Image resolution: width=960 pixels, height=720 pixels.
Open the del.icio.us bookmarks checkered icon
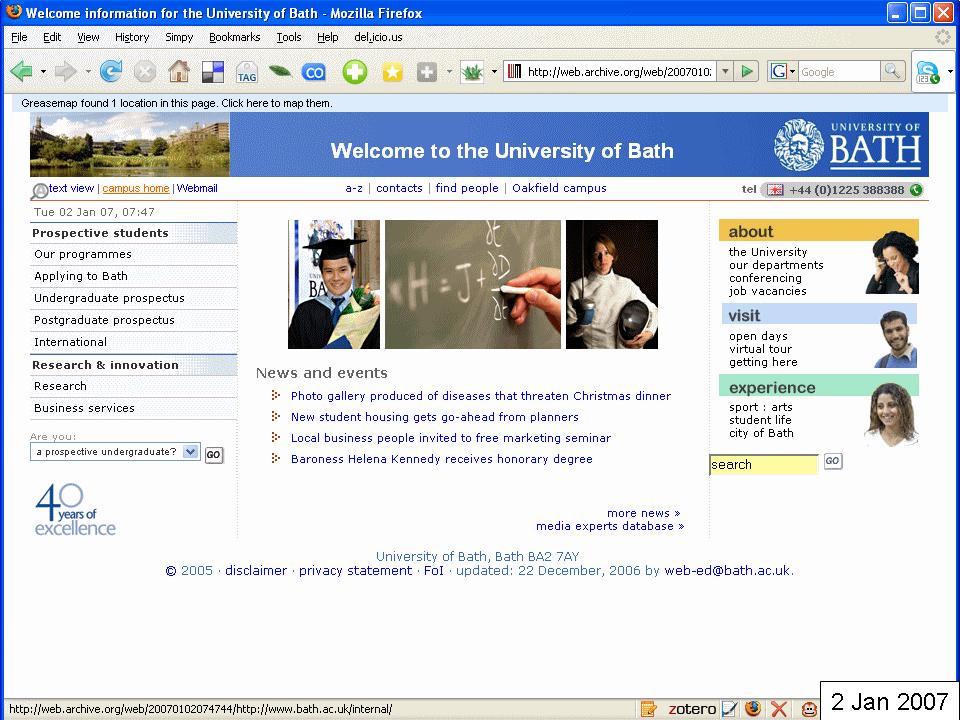213,72
